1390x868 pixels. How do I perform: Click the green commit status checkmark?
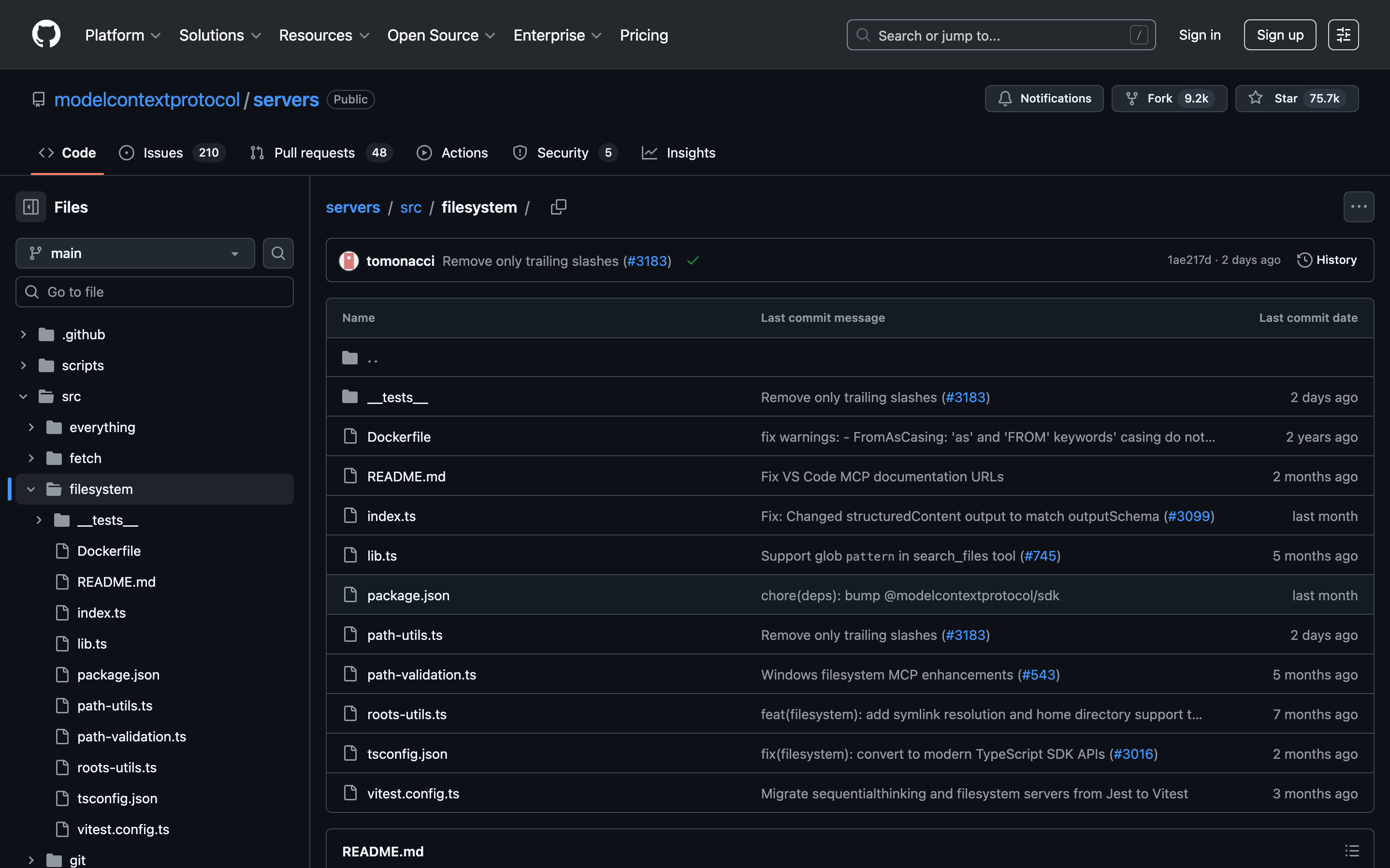693,260
